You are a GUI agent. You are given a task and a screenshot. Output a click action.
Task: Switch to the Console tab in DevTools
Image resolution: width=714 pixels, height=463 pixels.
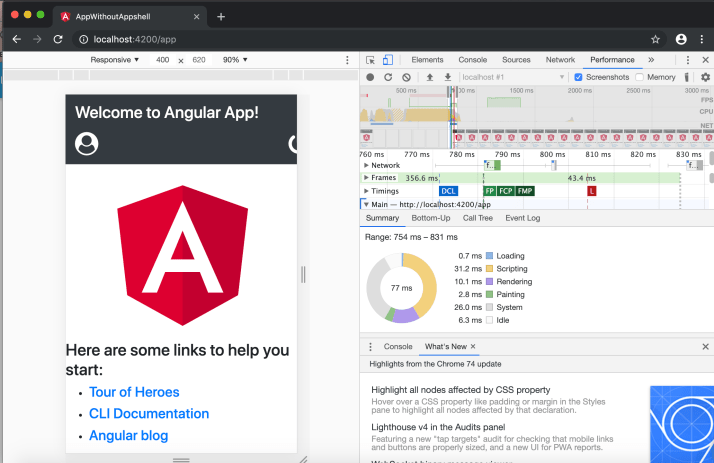pyautogui.click(x=473, y=60)
